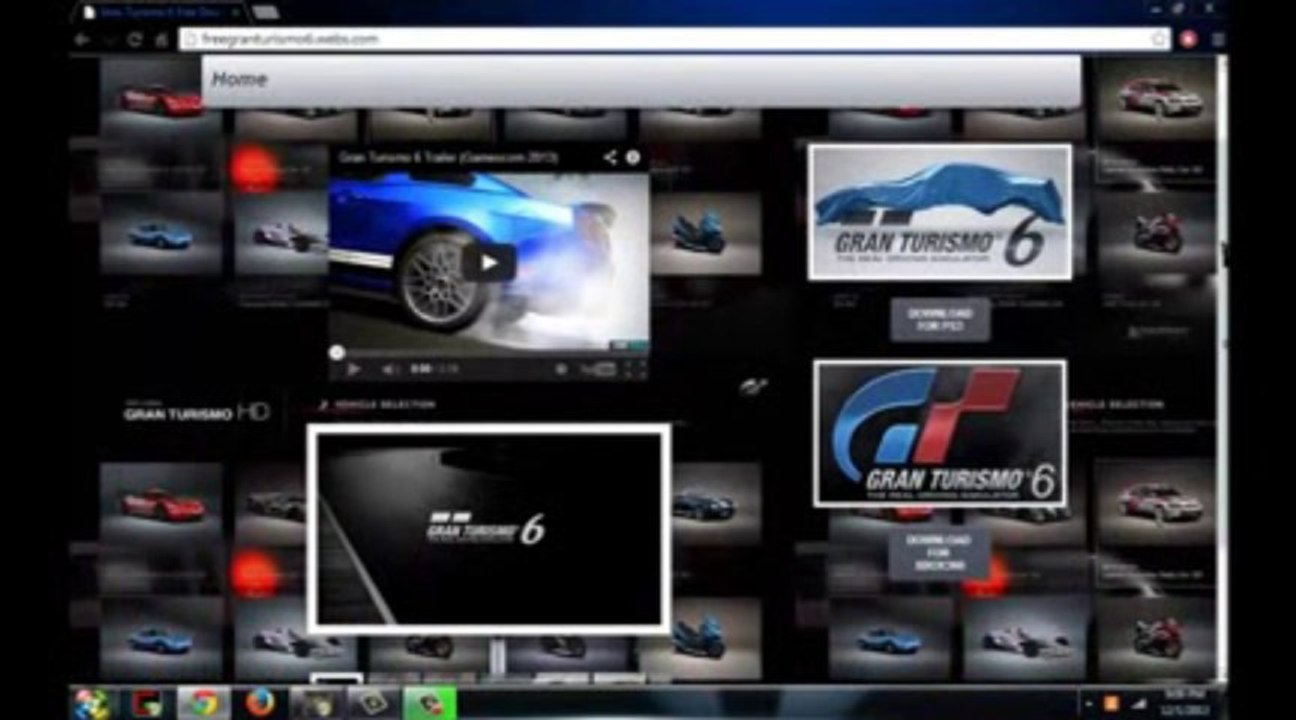Select the Home navigation tab
1296x720 pixels.
click(239, 79)
